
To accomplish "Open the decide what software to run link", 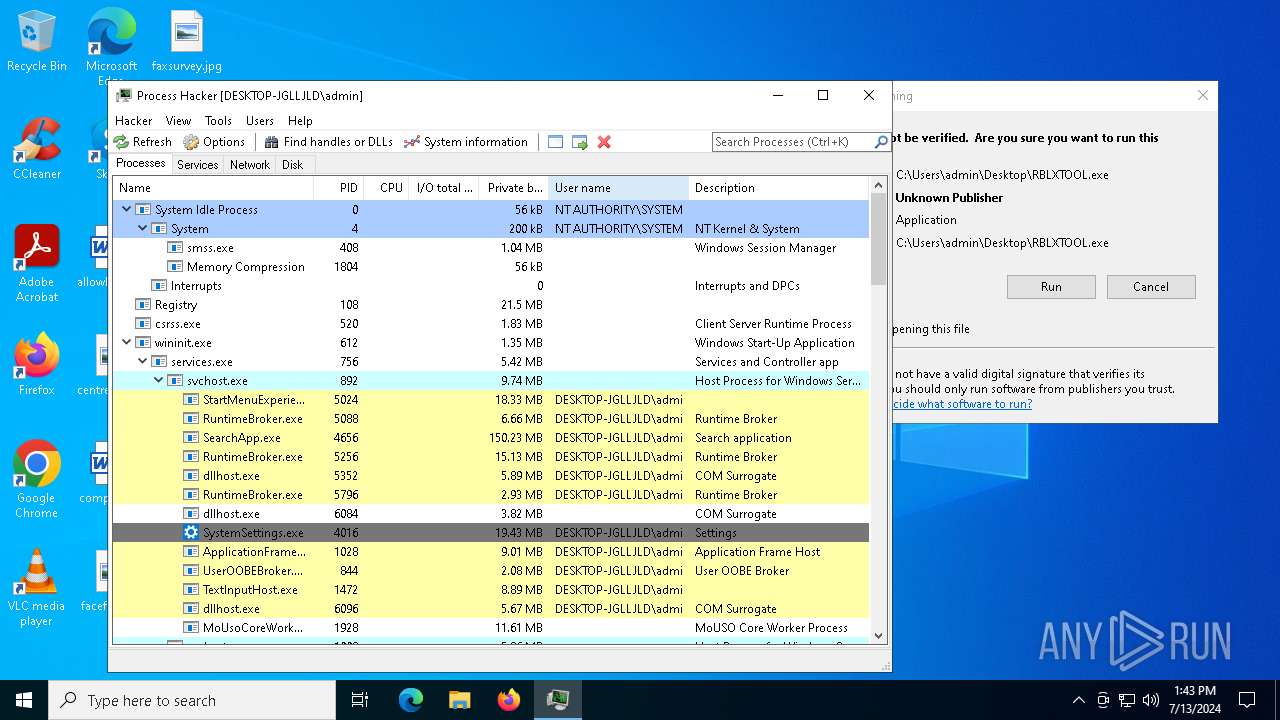I will [962, 404].
